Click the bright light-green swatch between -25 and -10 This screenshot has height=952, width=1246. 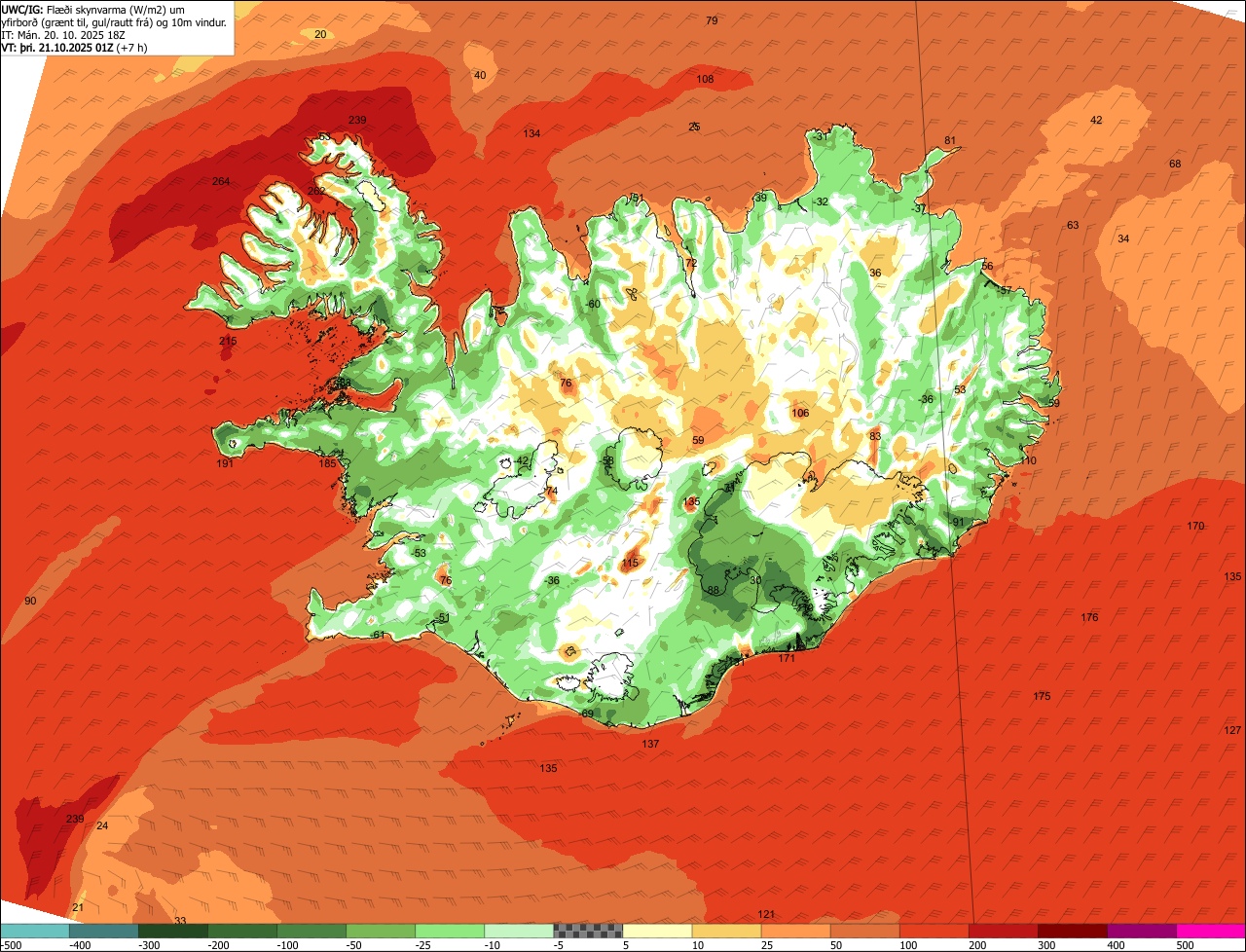pyautogui.click(x=450, y=931)
